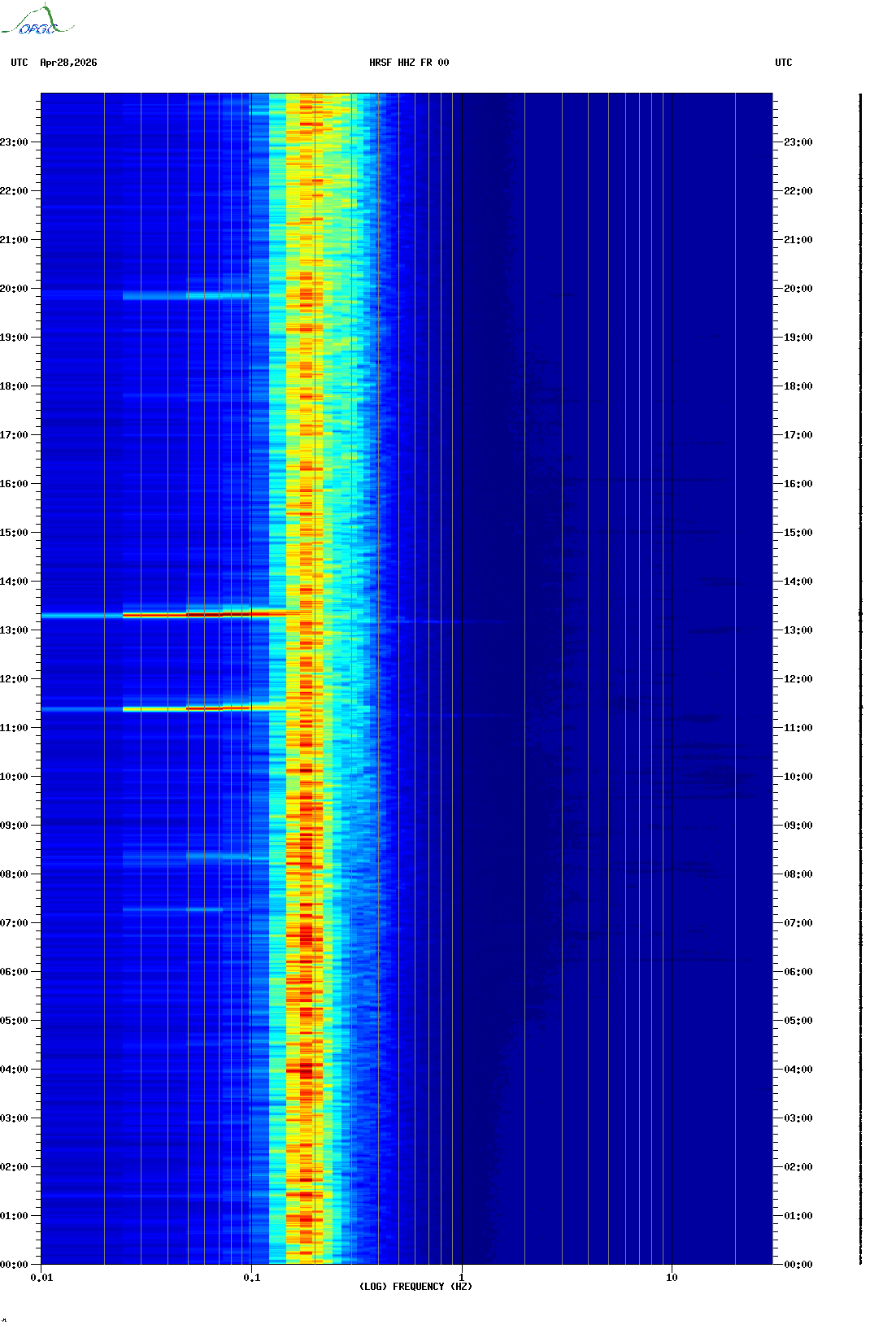896x1329 pixels.
Task: Select the station title HRSF HHZ FR 00
Action: click(x=409, y=63)
